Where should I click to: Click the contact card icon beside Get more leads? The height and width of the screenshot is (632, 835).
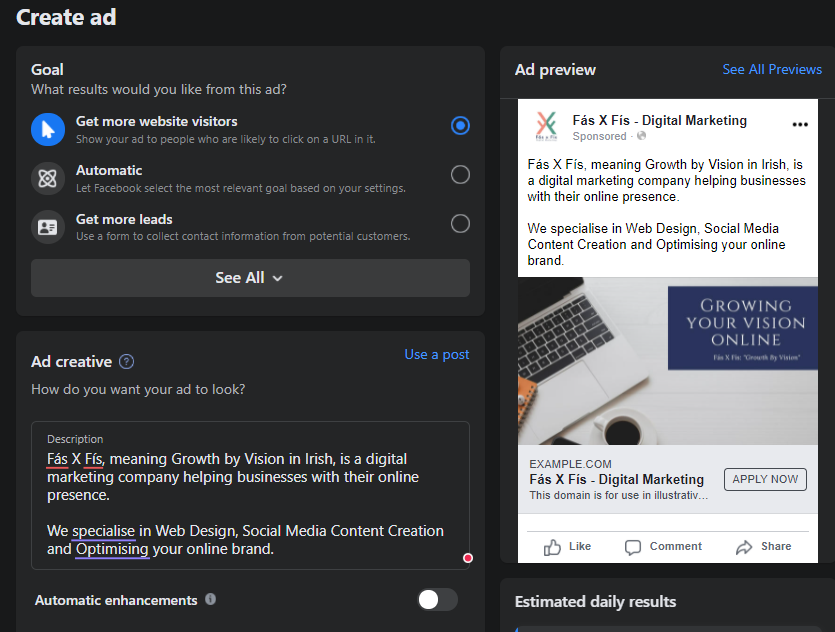click(48, 227)
